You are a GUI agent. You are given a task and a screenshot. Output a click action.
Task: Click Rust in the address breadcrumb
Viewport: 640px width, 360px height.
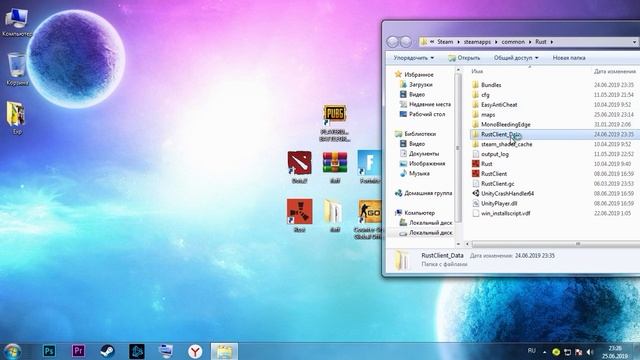[541, 42]
